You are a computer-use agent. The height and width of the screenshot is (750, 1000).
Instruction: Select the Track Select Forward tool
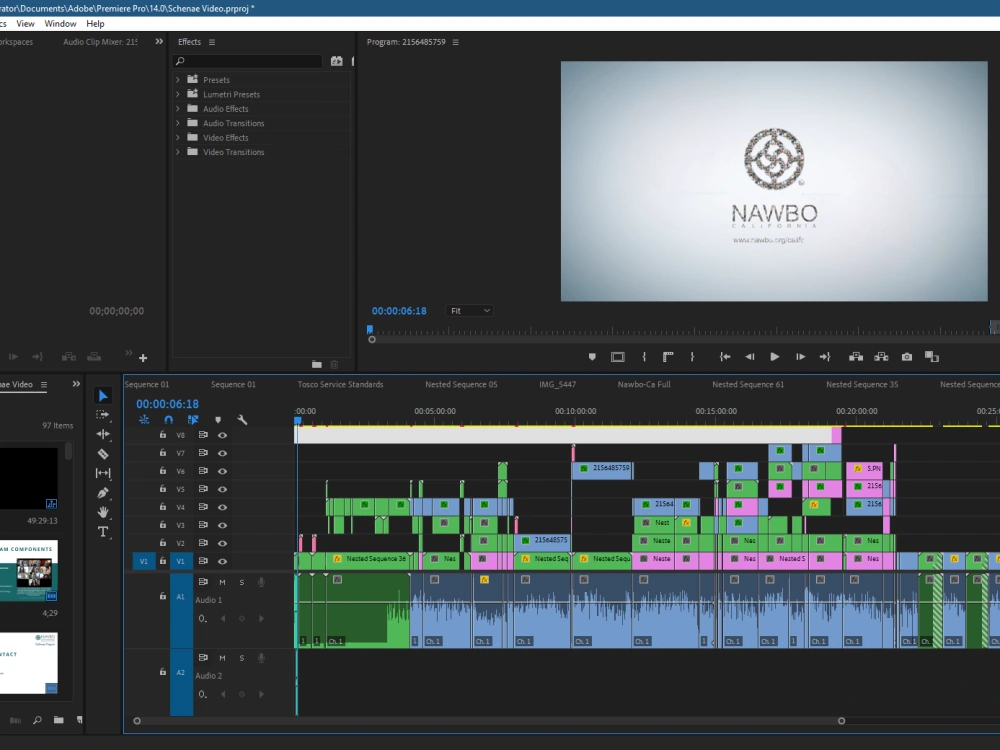[103, 415]
